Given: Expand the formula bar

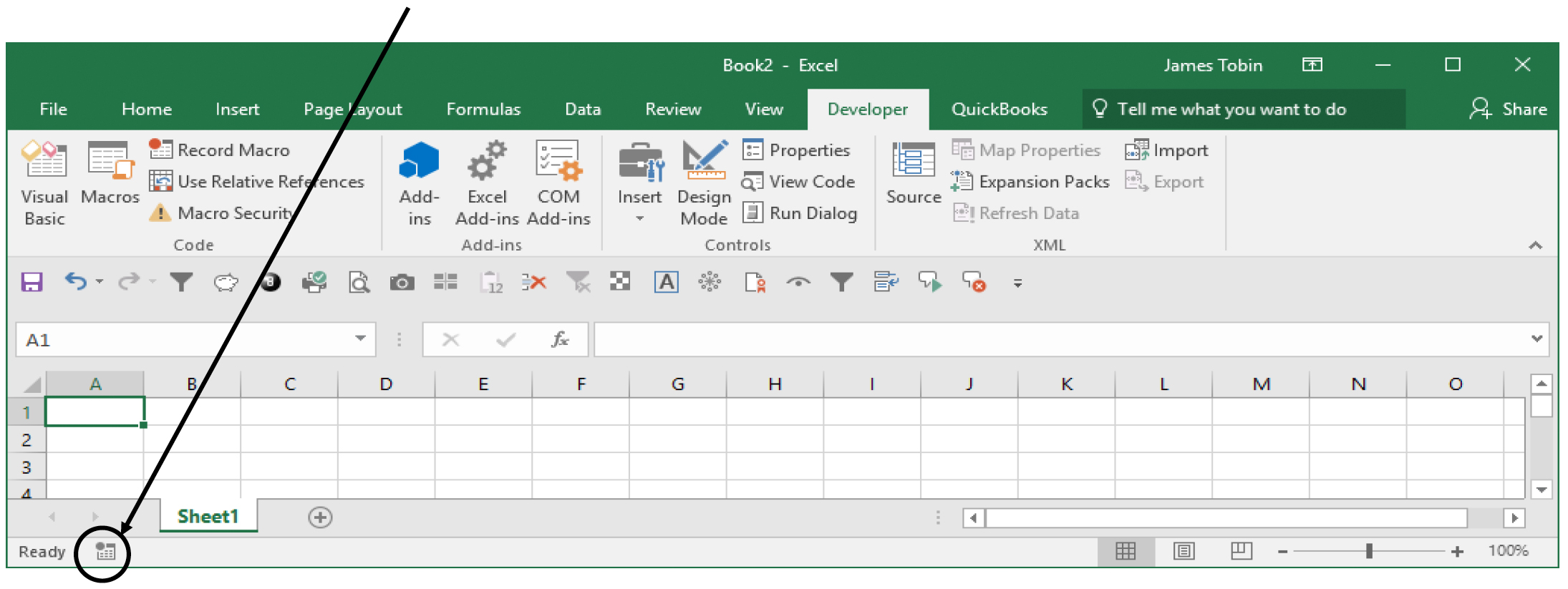Looking at the screenshot, I should click(x=1536, y=339).
